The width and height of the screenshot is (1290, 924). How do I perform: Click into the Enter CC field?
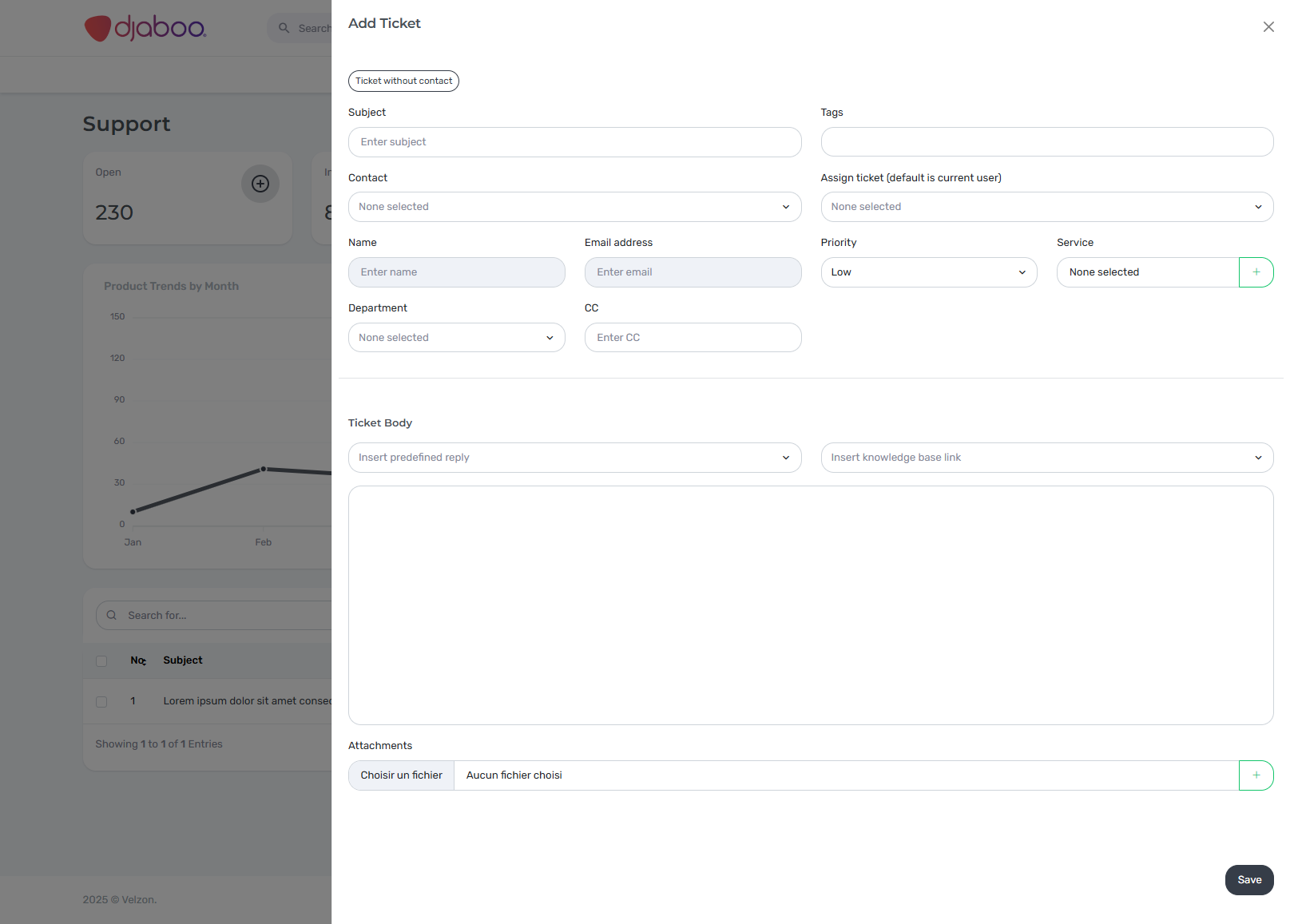pyautogui.click(x=693, y=338)
